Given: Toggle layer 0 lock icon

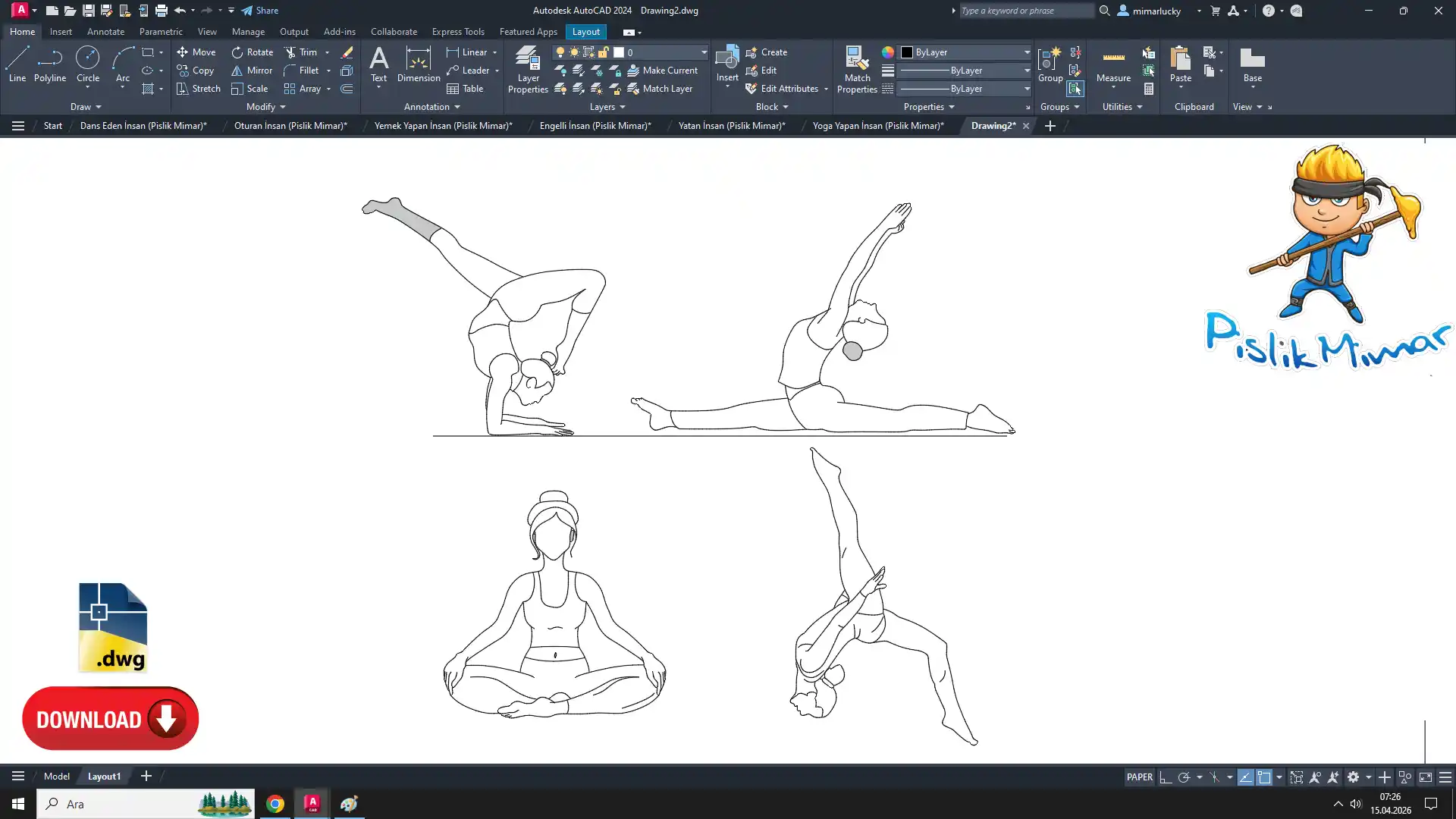Looking at the screenshot, I should point(604,52).
